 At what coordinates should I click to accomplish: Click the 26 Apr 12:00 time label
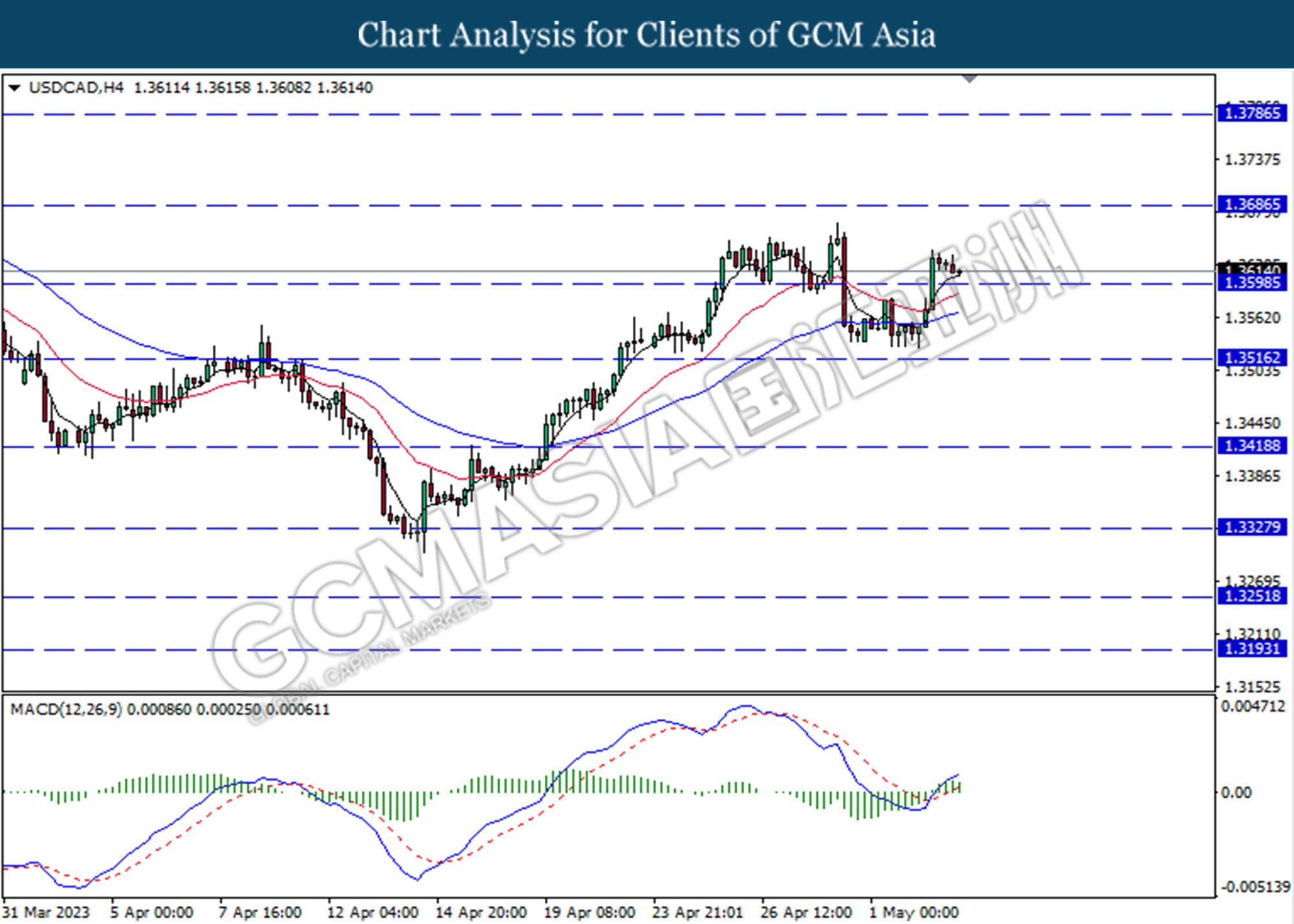point(806,912)
